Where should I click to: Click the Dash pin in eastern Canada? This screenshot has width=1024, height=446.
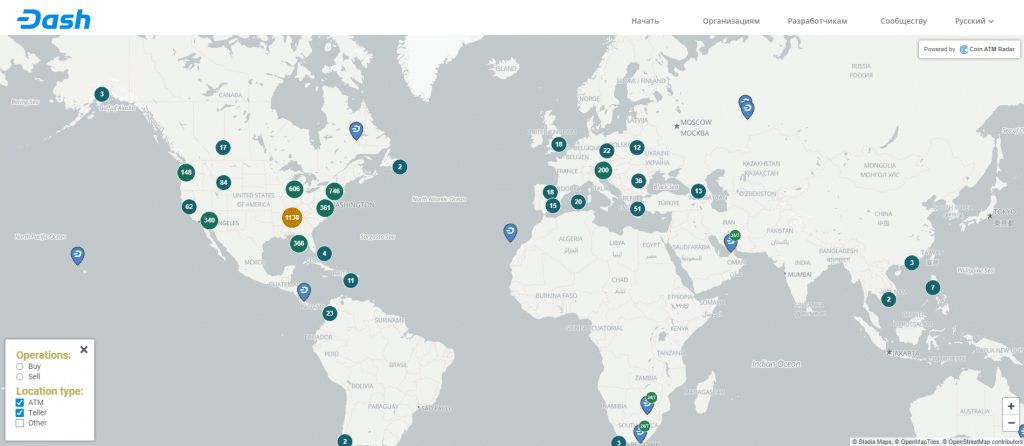(356, 130)
